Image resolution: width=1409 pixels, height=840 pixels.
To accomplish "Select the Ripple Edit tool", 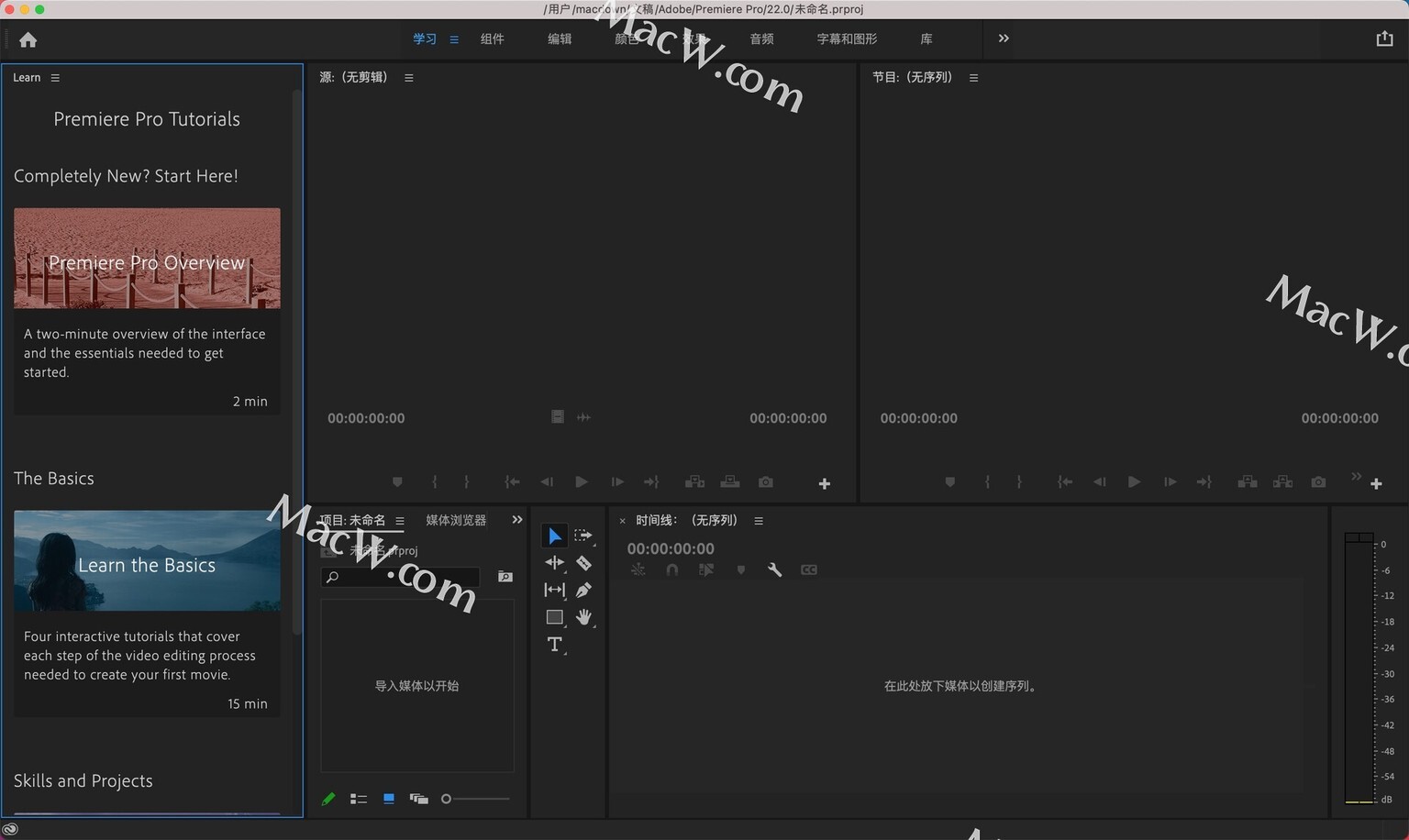I will point(554,563).
